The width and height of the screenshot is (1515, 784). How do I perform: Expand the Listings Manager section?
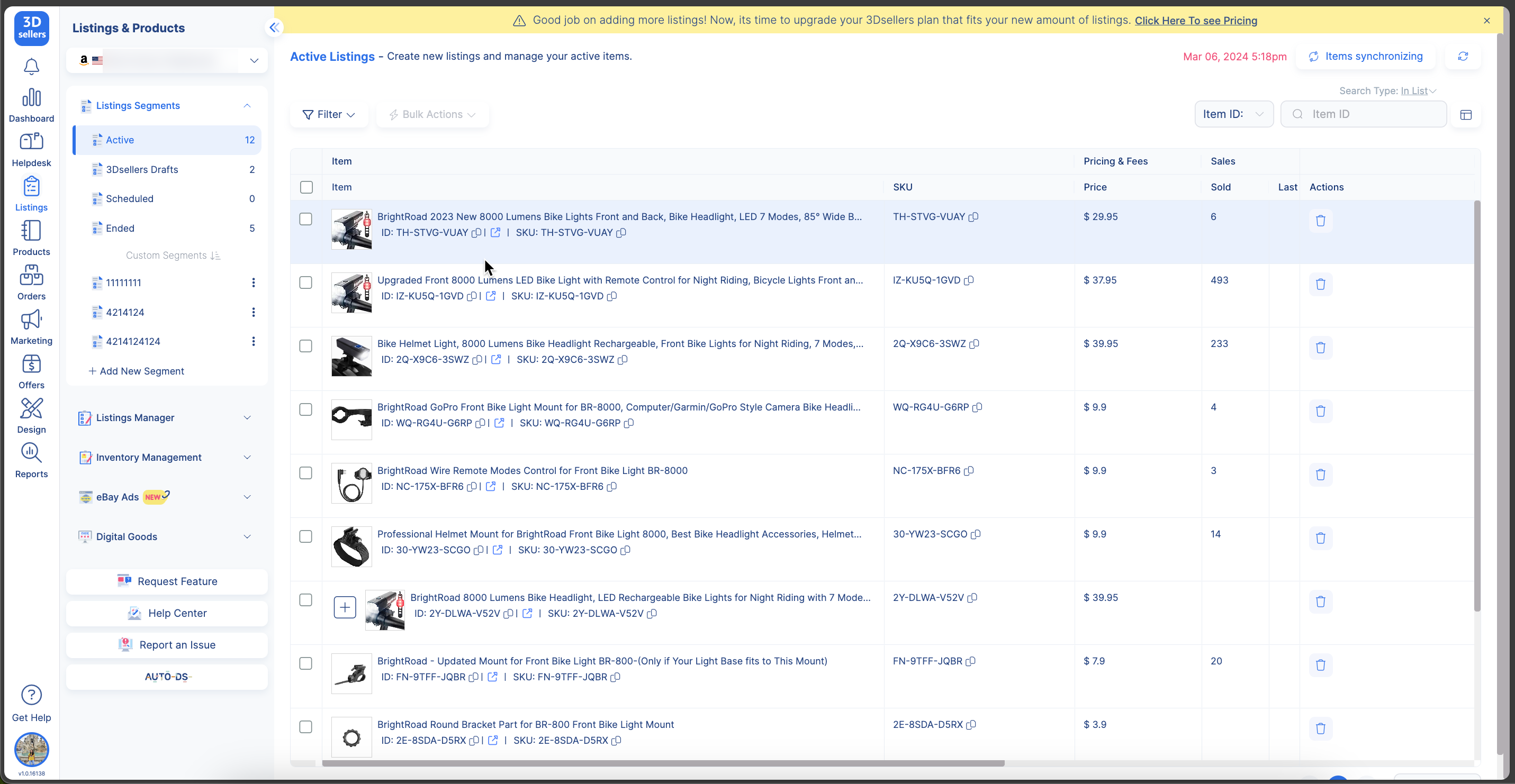click(x=167, y=418)
